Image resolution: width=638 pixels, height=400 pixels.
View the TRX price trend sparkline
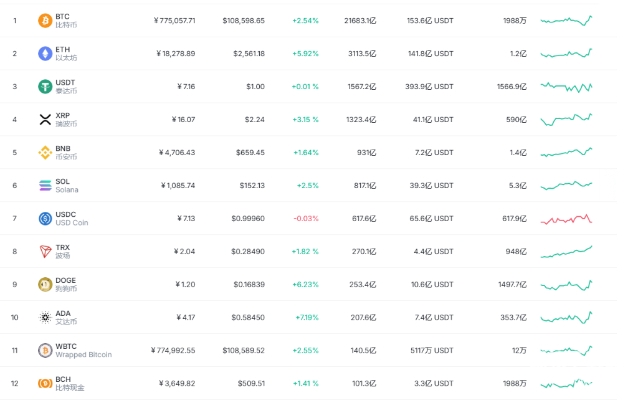566,252
